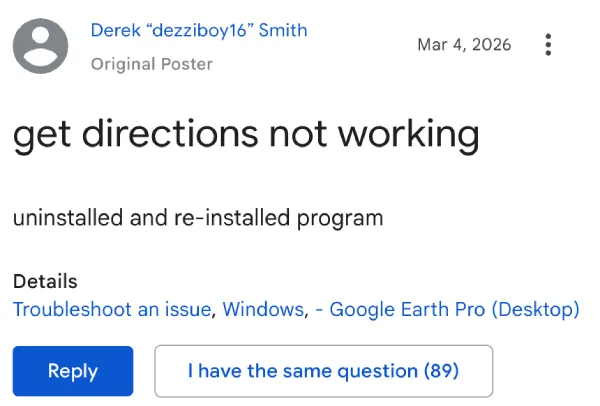Select the blue Reply button to respond

coord(73,371)
